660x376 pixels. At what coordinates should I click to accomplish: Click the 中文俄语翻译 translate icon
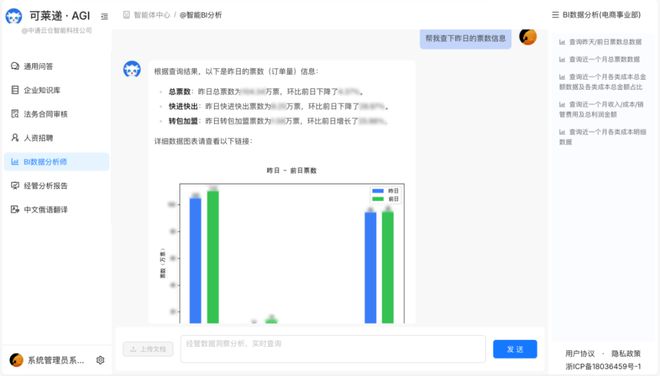coord(15,209)
